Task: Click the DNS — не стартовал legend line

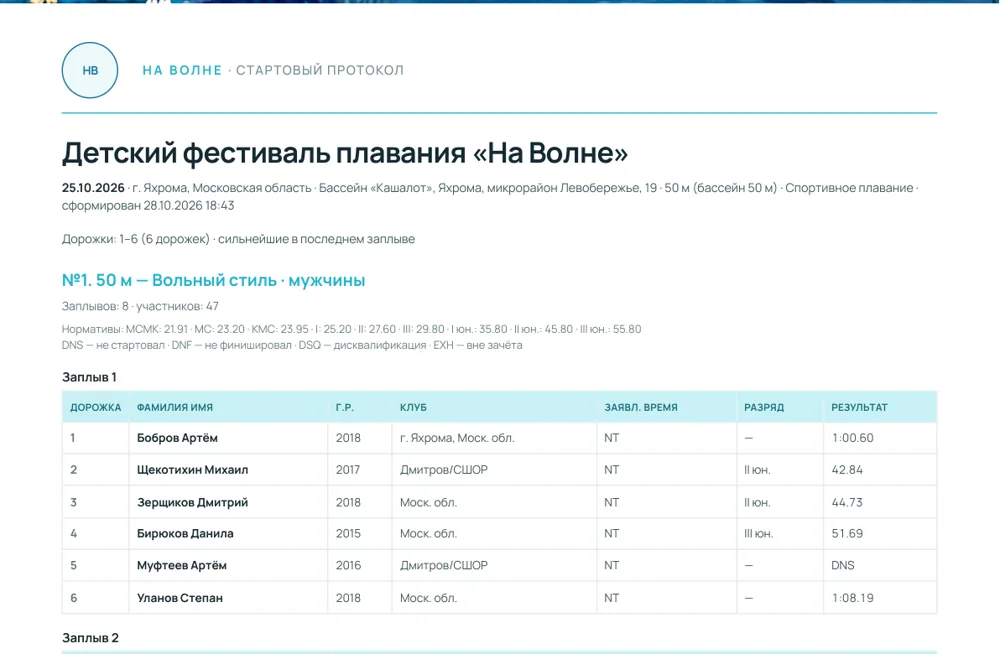Action: coord(292,345)
